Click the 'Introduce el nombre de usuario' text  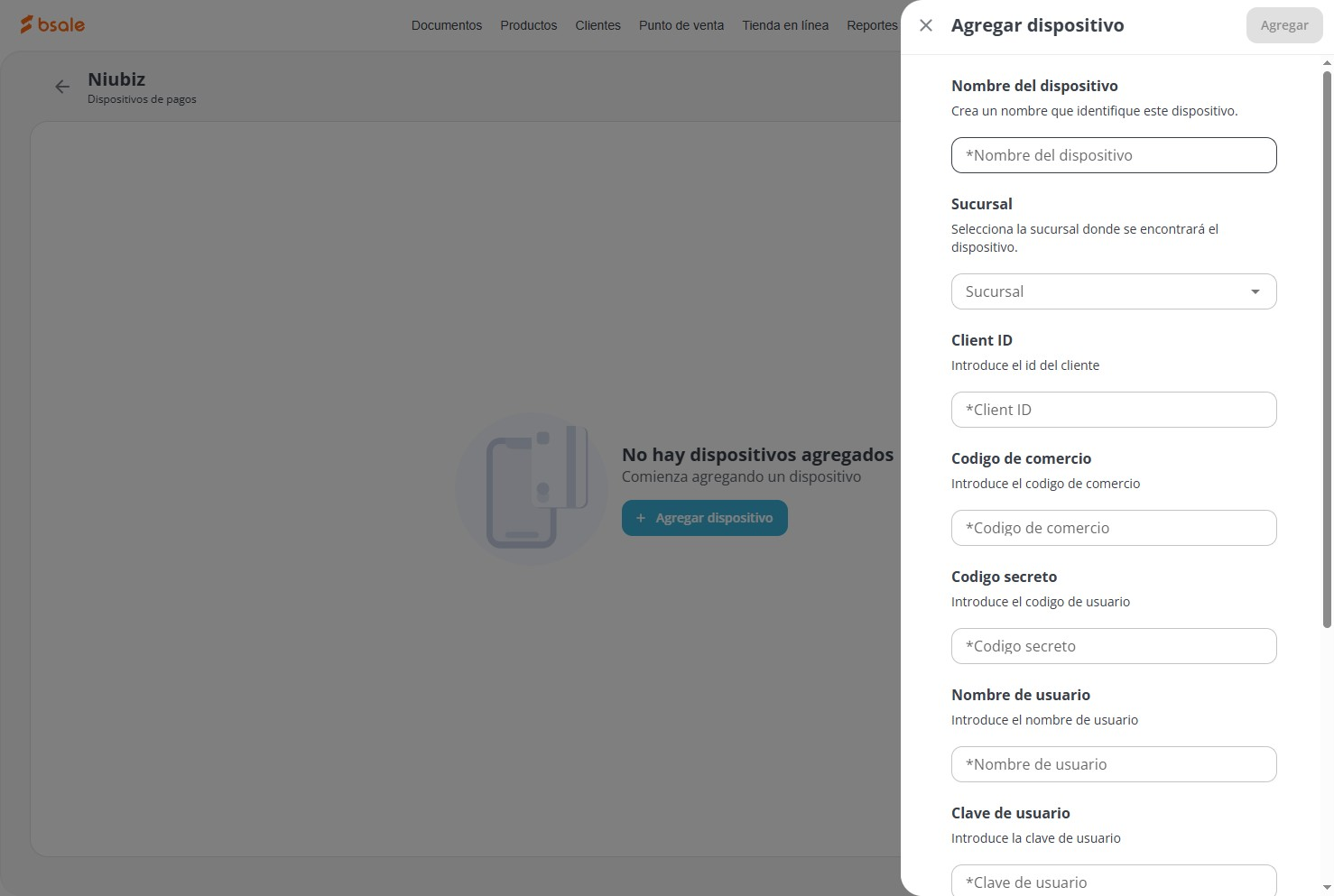1044,720
